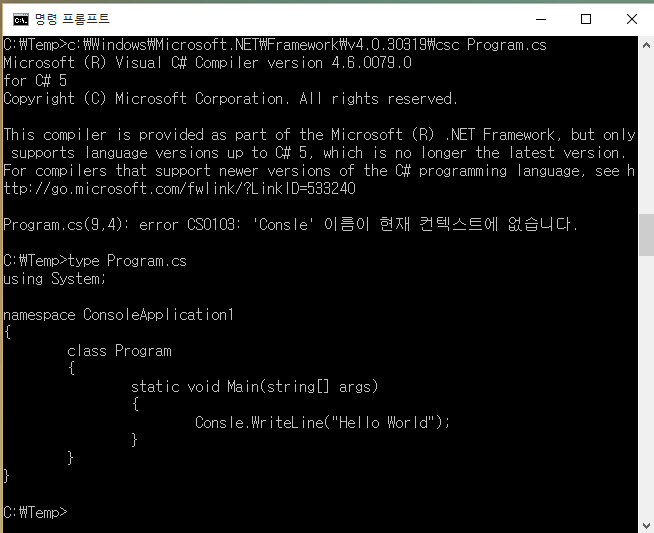Maximize the Command Prompt window

point(586,18)
